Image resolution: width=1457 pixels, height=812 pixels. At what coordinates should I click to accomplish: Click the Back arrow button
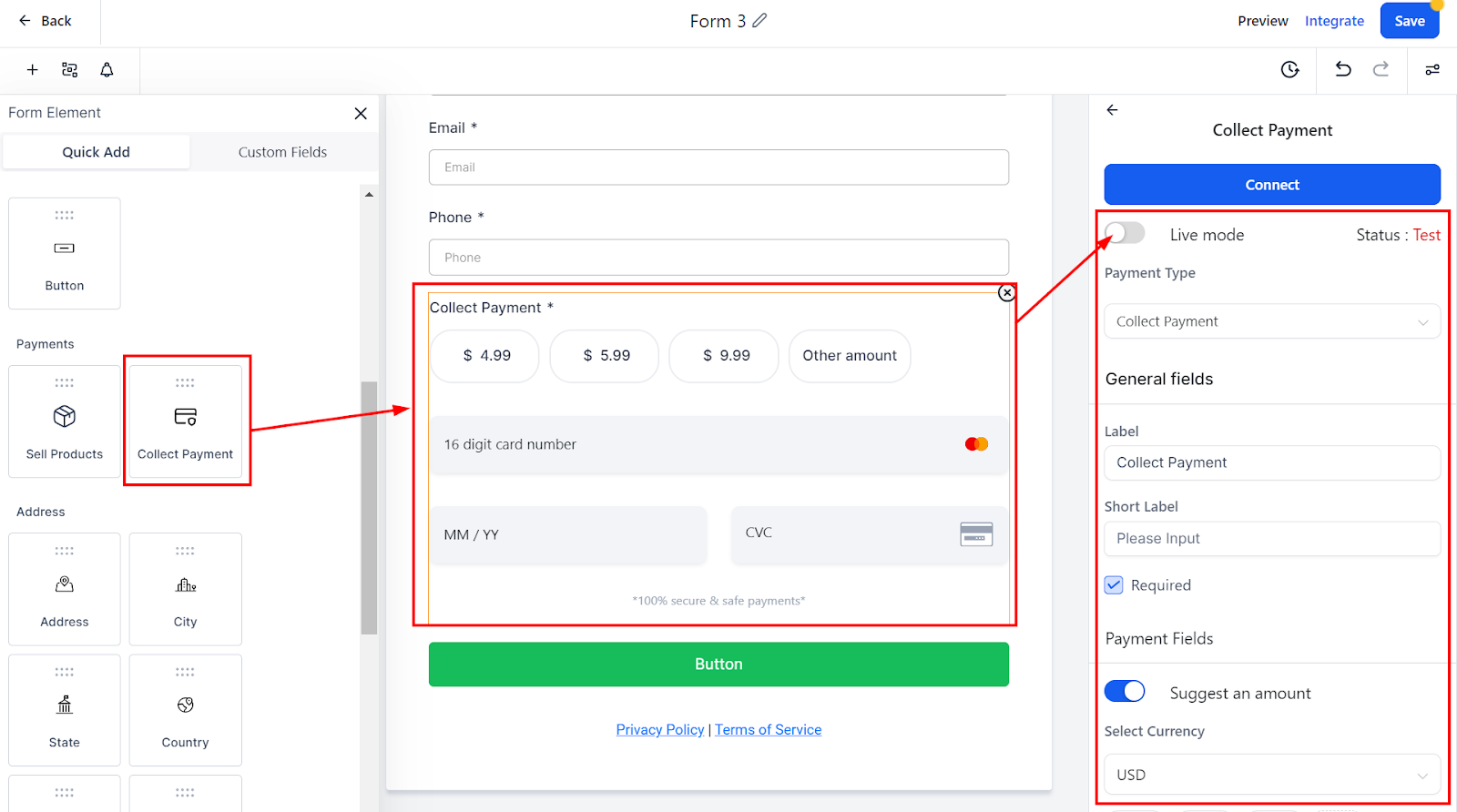[x=45, y=21]
